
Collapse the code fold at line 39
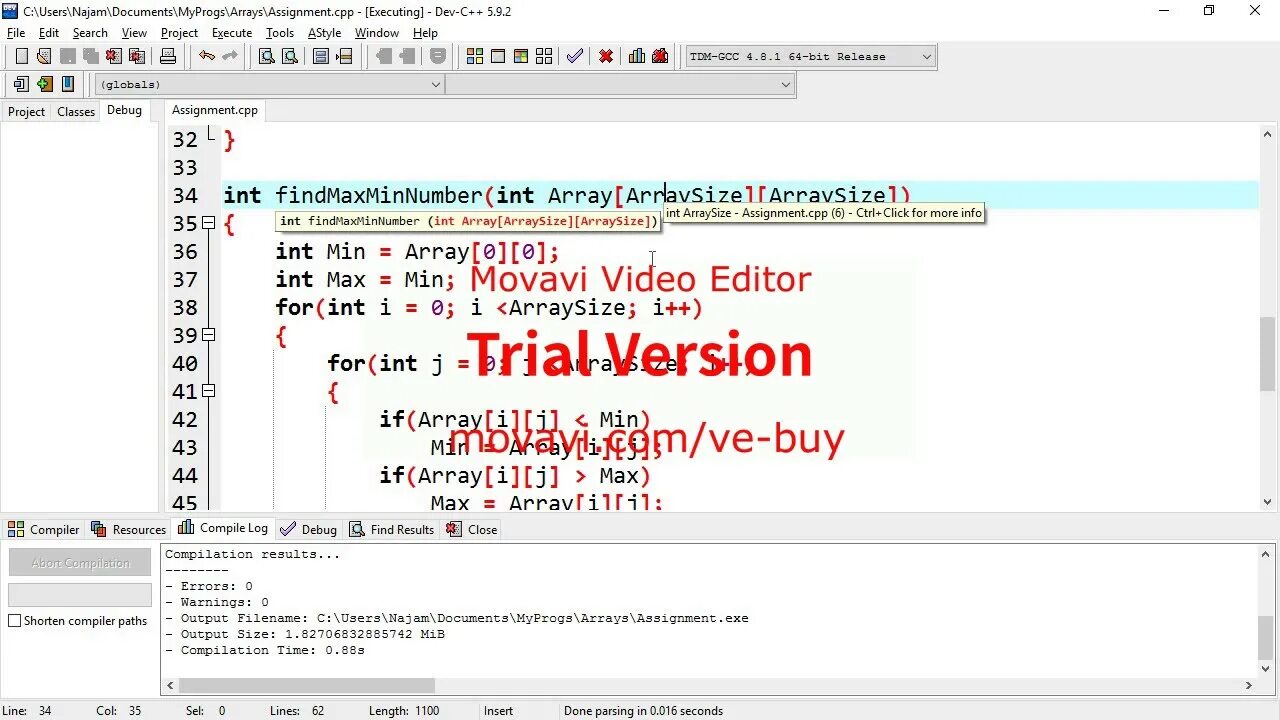click(208, 335)
